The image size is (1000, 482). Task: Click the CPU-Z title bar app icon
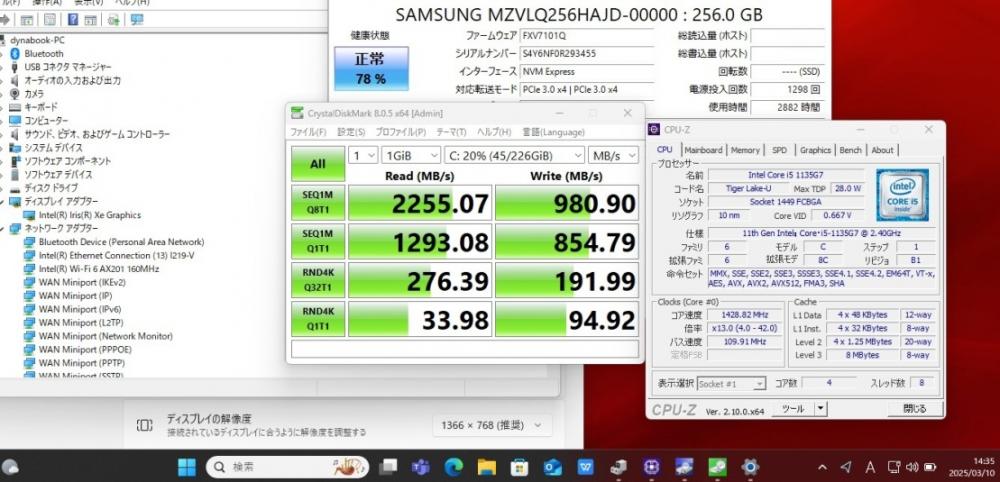(x=654, y=129)
